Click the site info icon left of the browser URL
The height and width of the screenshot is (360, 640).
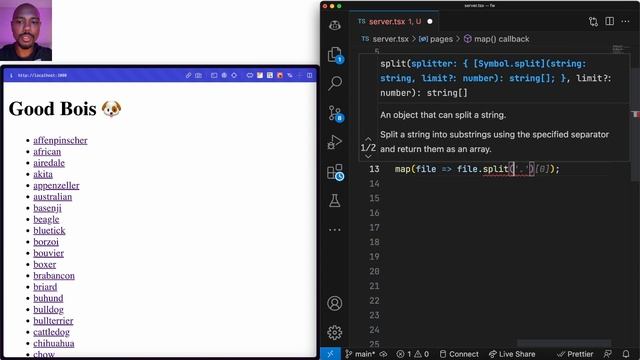(x=11, y=76)
